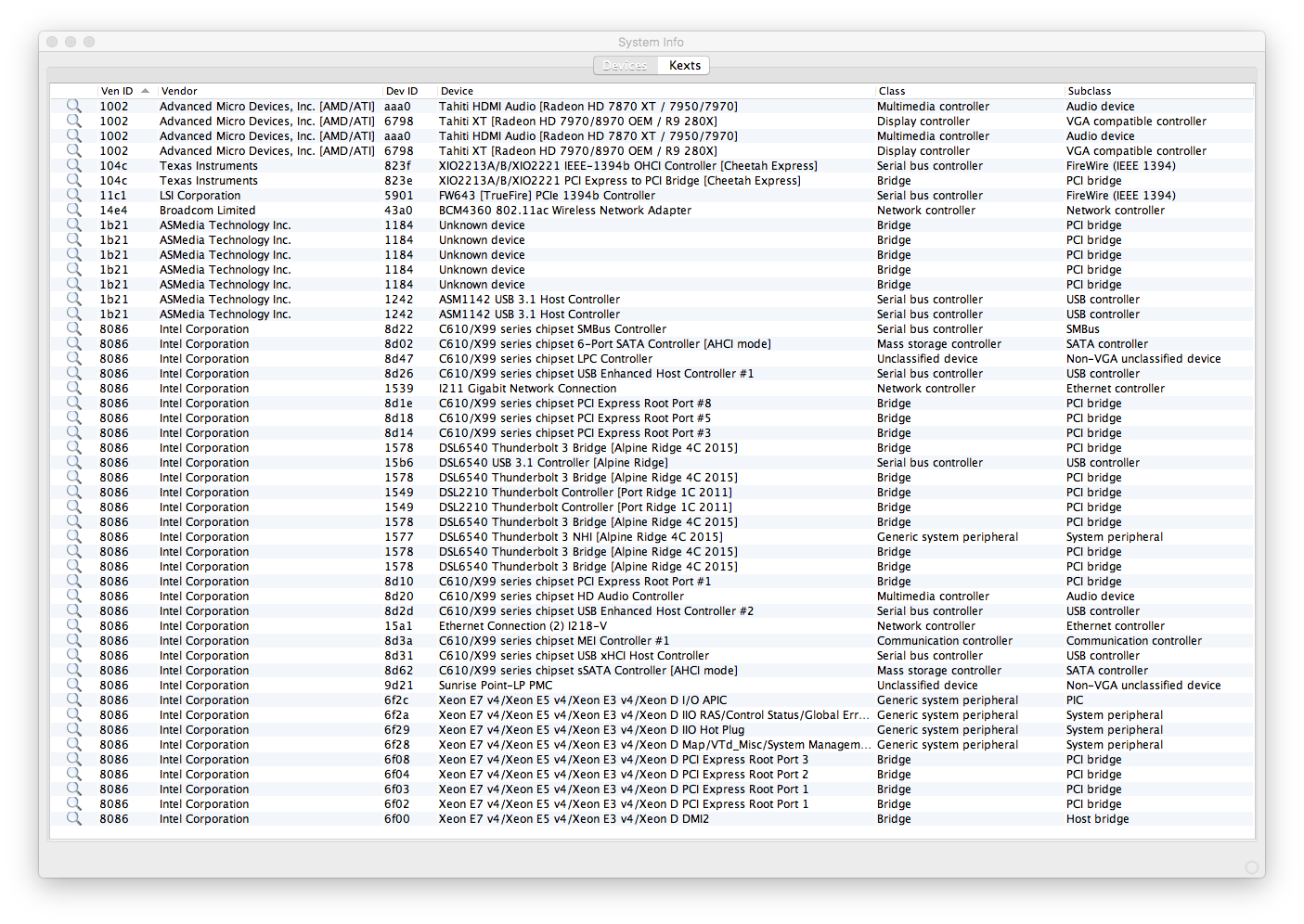
Task: Select device ID cell '5901'
Action: pyautogui.click(x=399, y=196)
